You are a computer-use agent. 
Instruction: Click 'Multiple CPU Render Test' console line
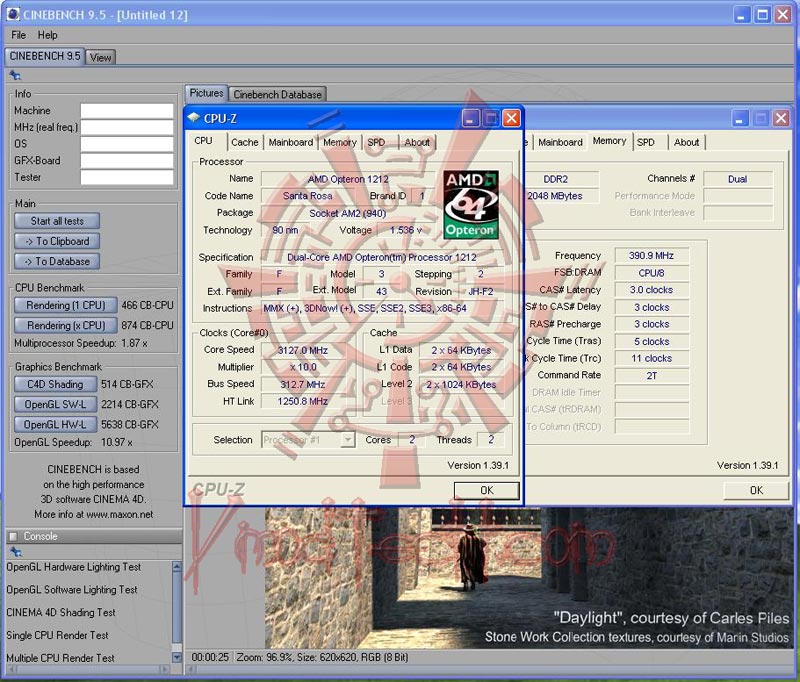(x=60, y=658)
